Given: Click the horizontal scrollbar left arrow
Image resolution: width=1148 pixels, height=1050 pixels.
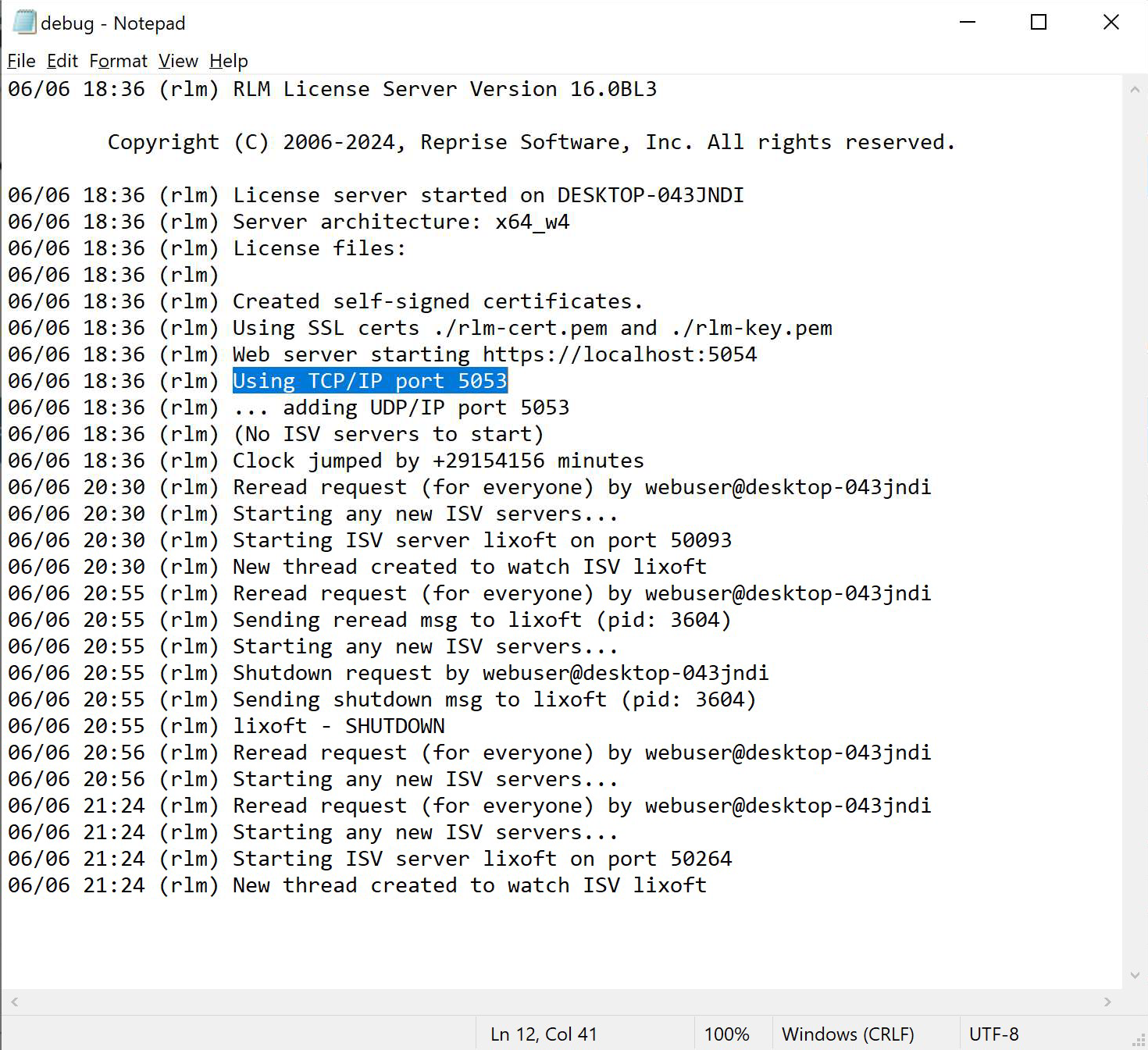Looking at the screenshot, I should (x=14, y=1002).
